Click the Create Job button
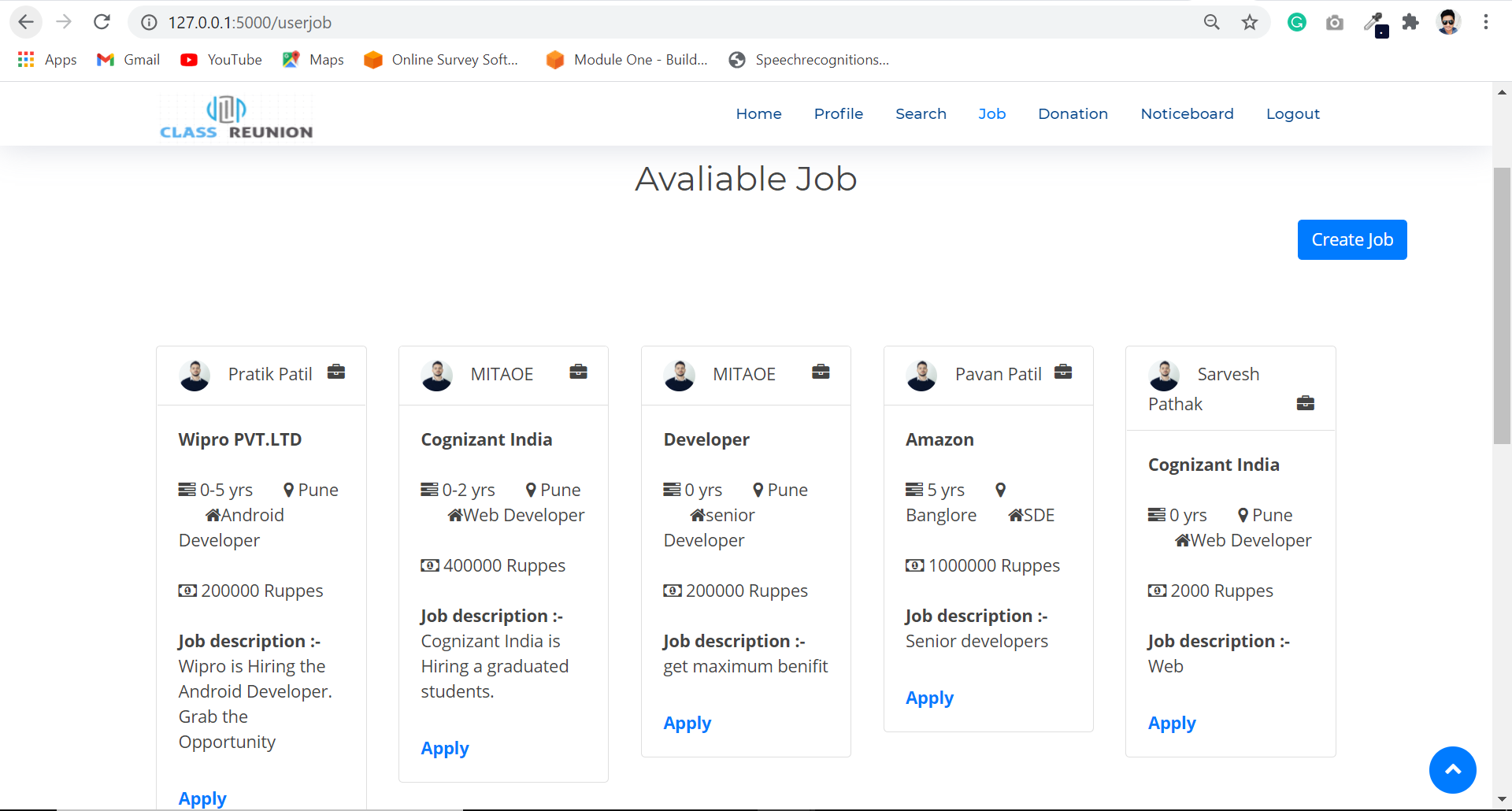The width and height of the screenshot is (1512, 811). pos(1352,239)
